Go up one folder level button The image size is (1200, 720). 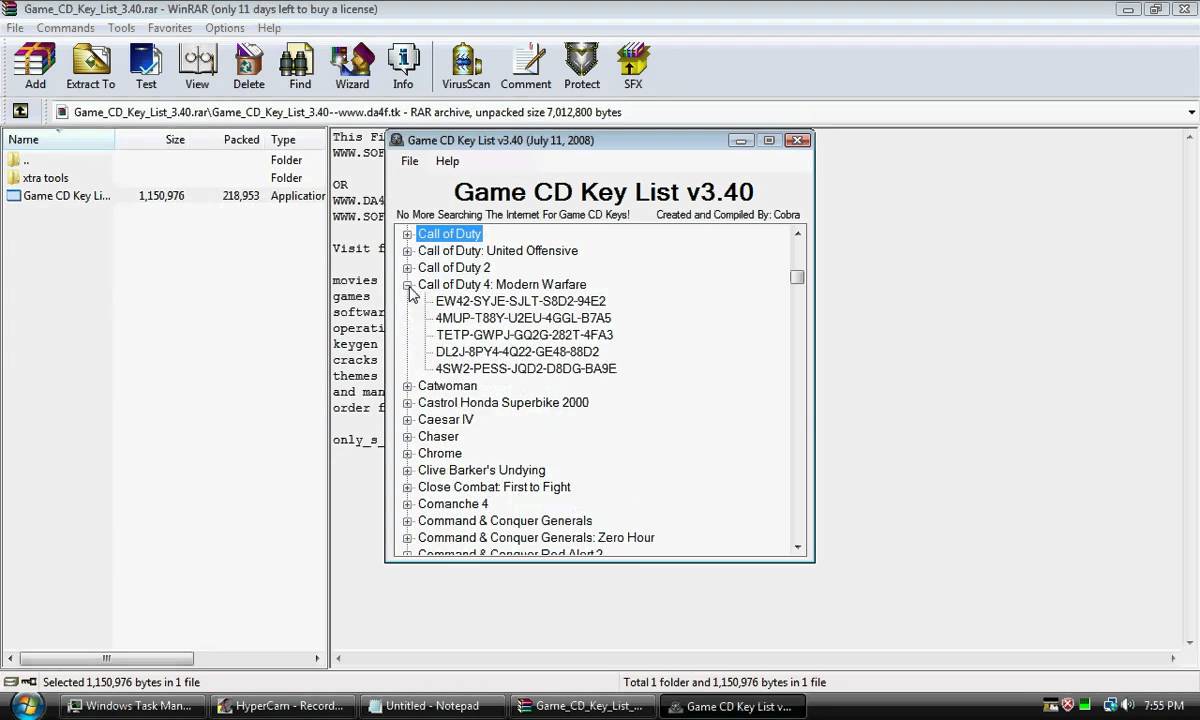(x=20, y=112)
